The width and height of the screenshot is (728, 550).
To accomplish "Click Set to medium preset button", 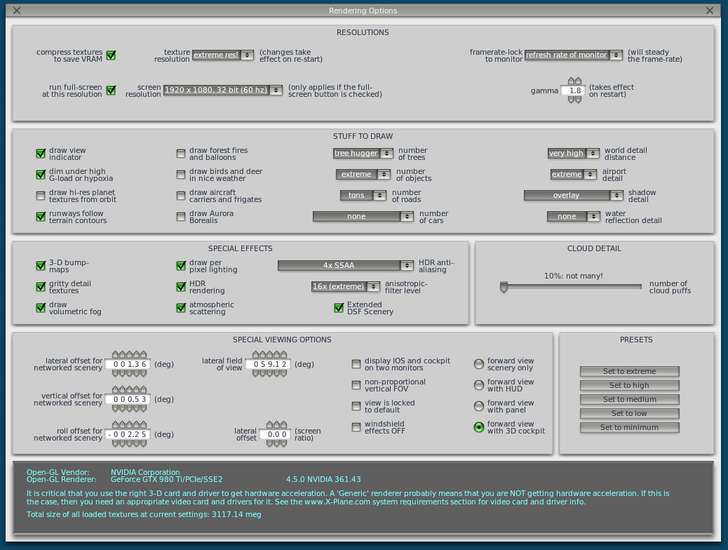I will pos(630,400).
